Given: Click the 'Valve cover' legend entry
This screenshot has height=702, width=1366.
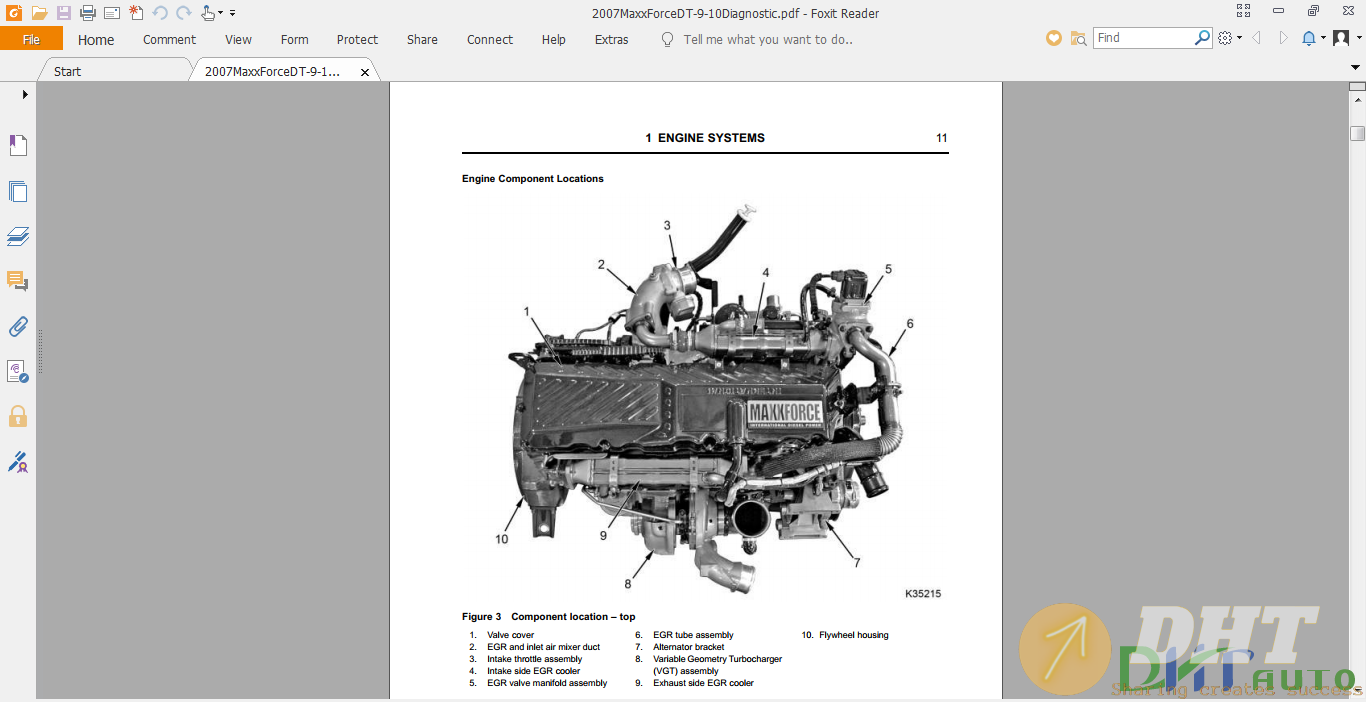Looking at the screenshot, I should [x=510, y=635].
